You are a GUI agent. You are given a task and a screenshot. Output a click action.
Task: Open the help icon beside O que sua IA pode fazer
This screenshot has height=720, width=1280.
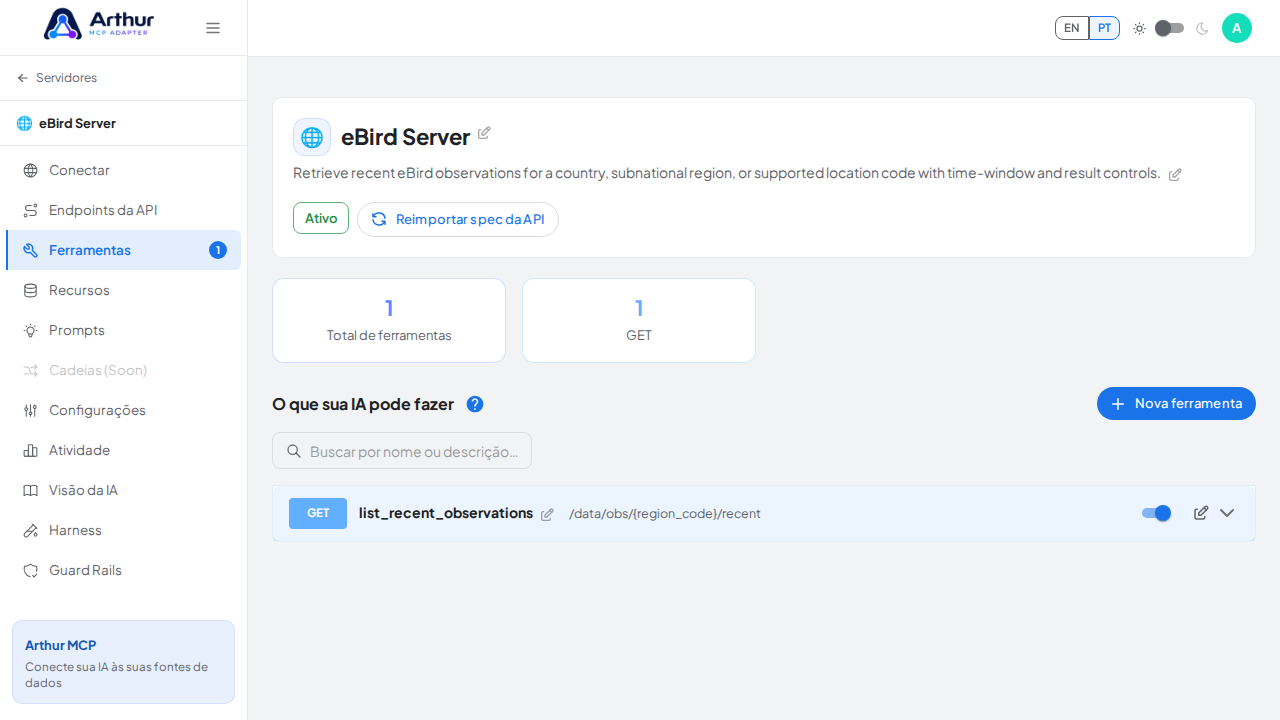click(475, 404)
